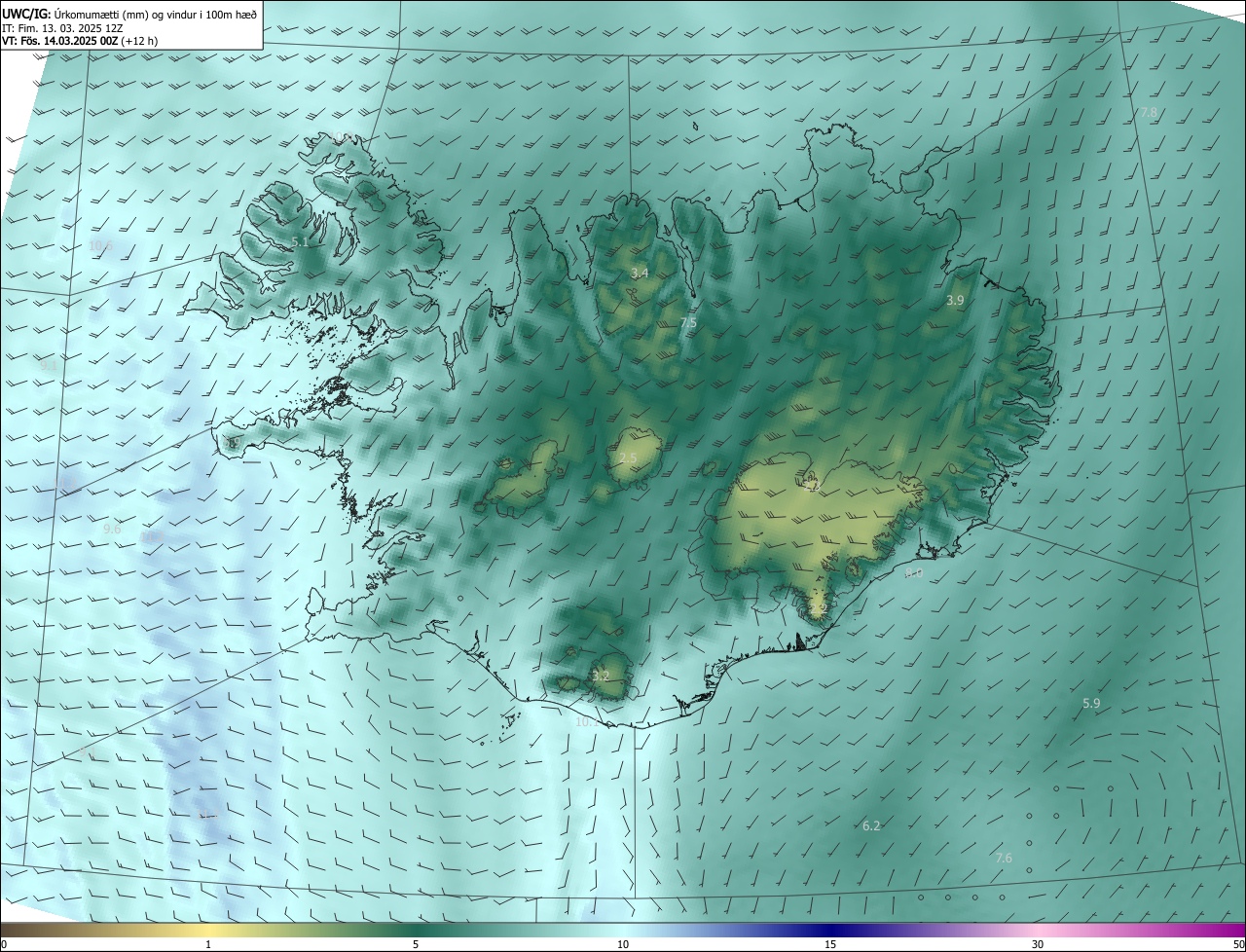Screen dimensions: 1246x952
Task: Click the 3.9 value label
Action: click(x=955, y=301)
